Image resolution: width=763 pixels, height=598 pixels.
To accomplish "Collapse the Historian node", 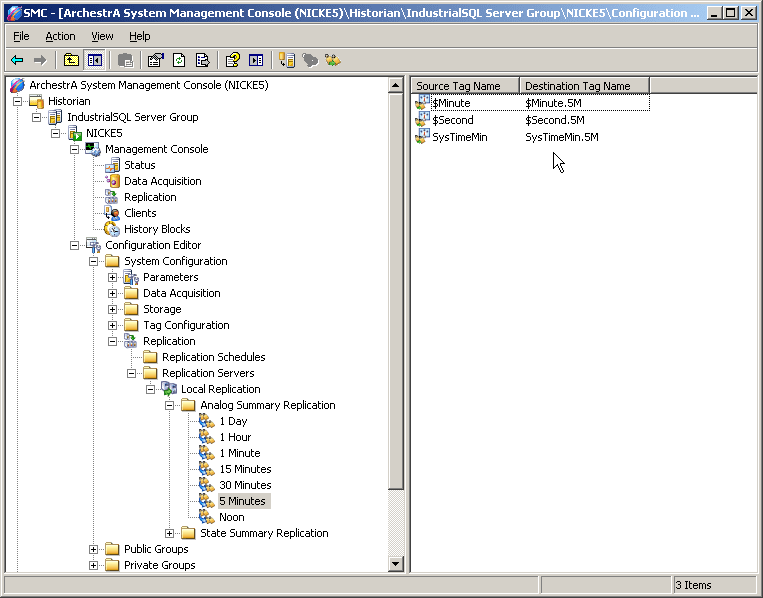I will (x=18, y=101).
